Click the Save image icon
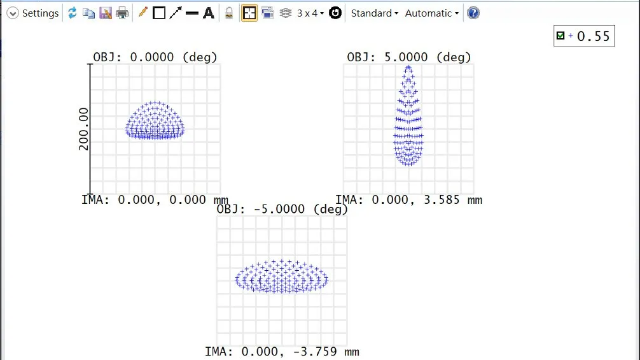Image resolution: width=640 pixels, height=360 pixels. click(x=105, y=13)
